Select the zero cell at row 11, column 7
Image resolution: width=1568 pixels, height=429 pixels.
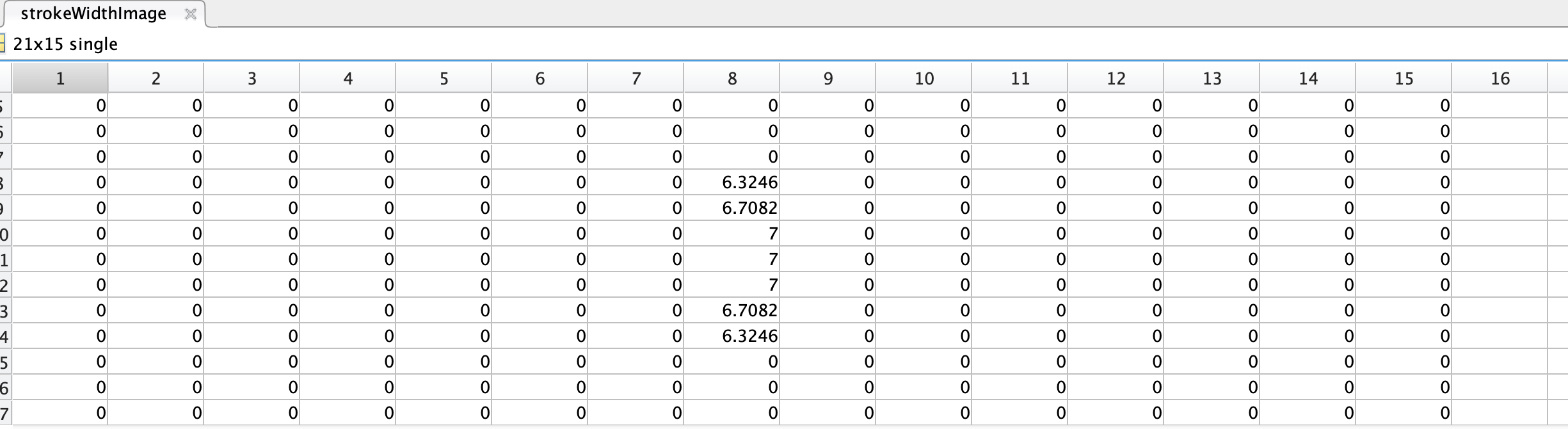pyautogui.click(x=636, y=259)
